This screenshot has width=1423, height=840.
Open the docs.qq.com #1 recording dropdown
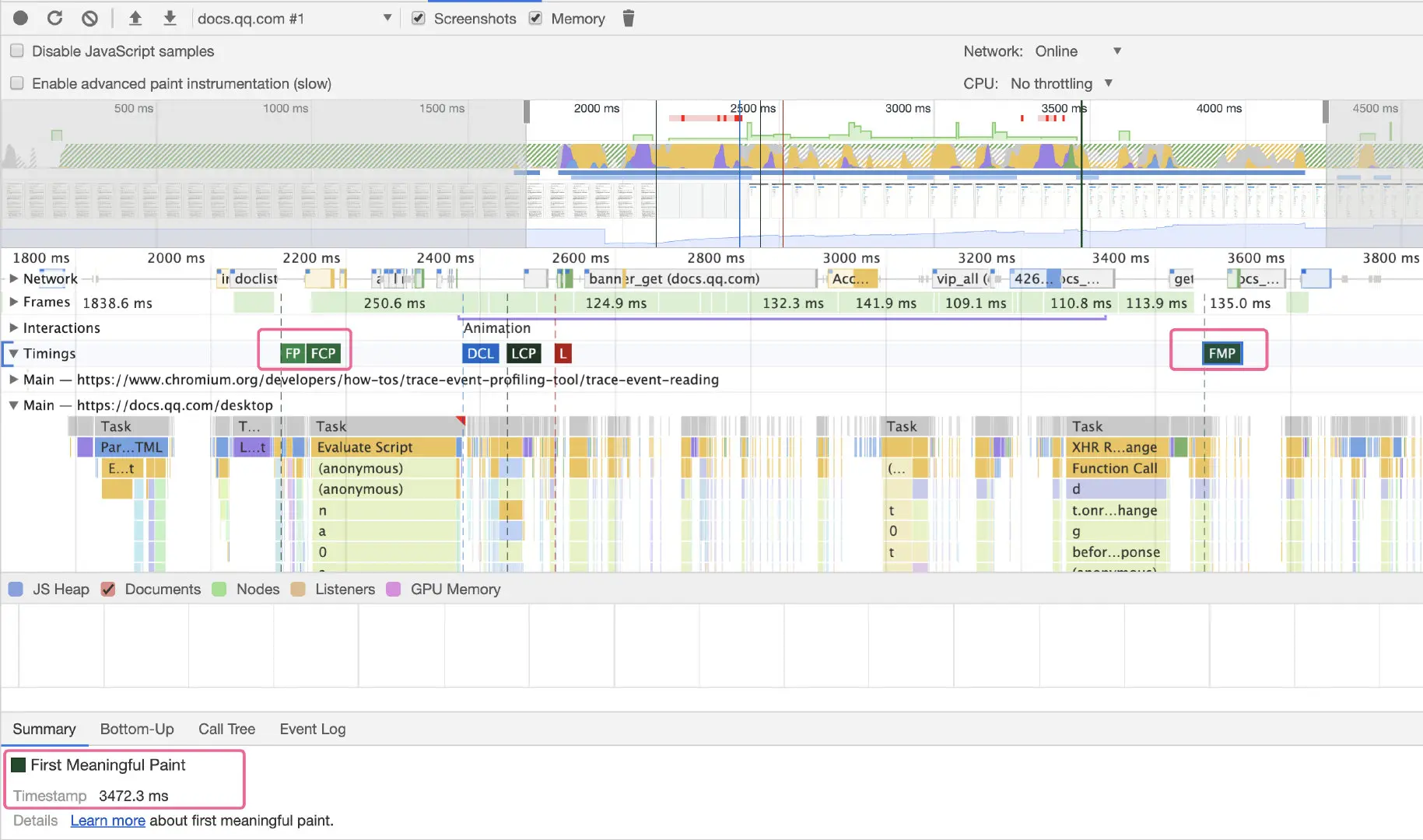[x=294, y=18]
